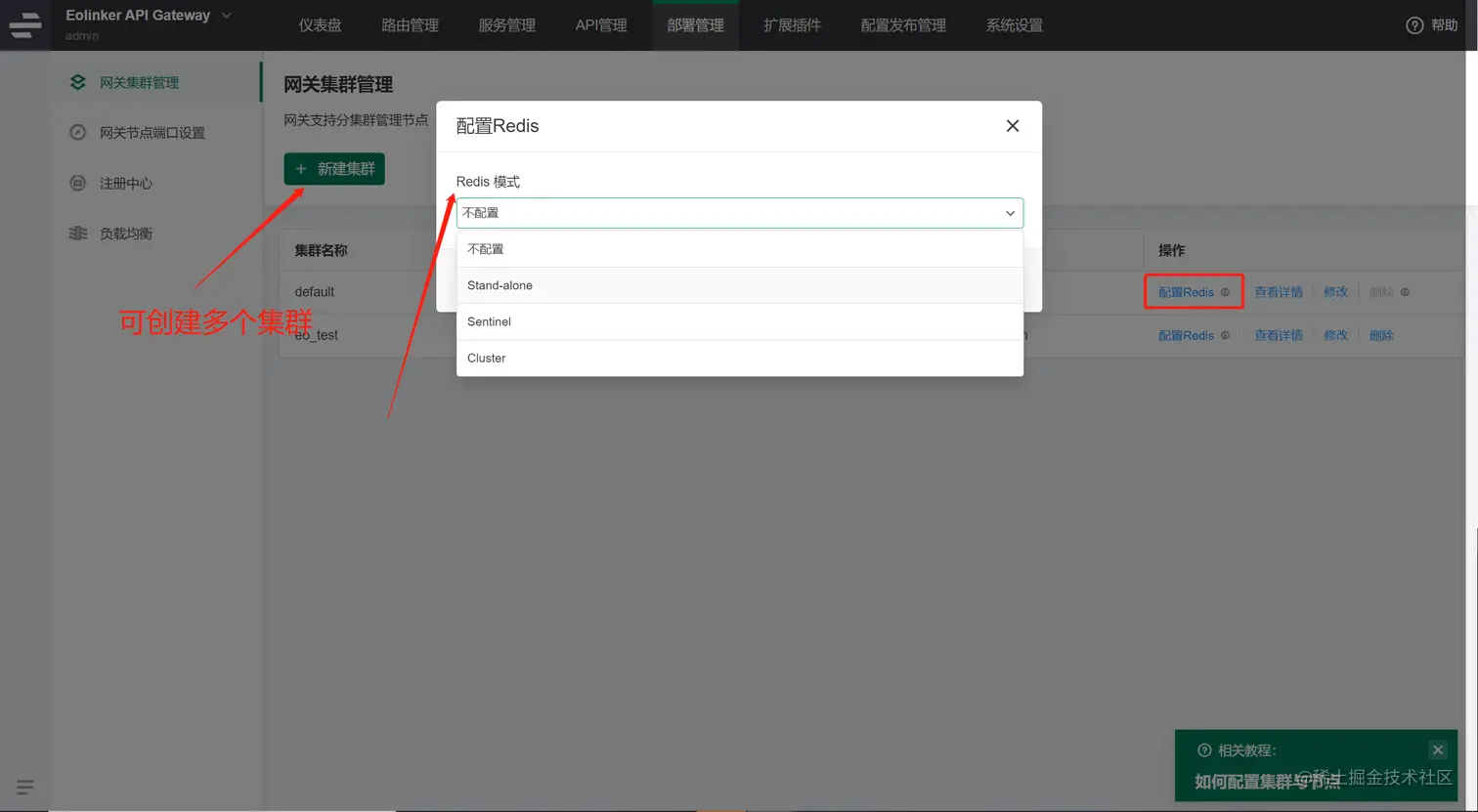Click the collapse icon at bottom left
This screenshot has width=1478, height=812.
click(24, 787)
